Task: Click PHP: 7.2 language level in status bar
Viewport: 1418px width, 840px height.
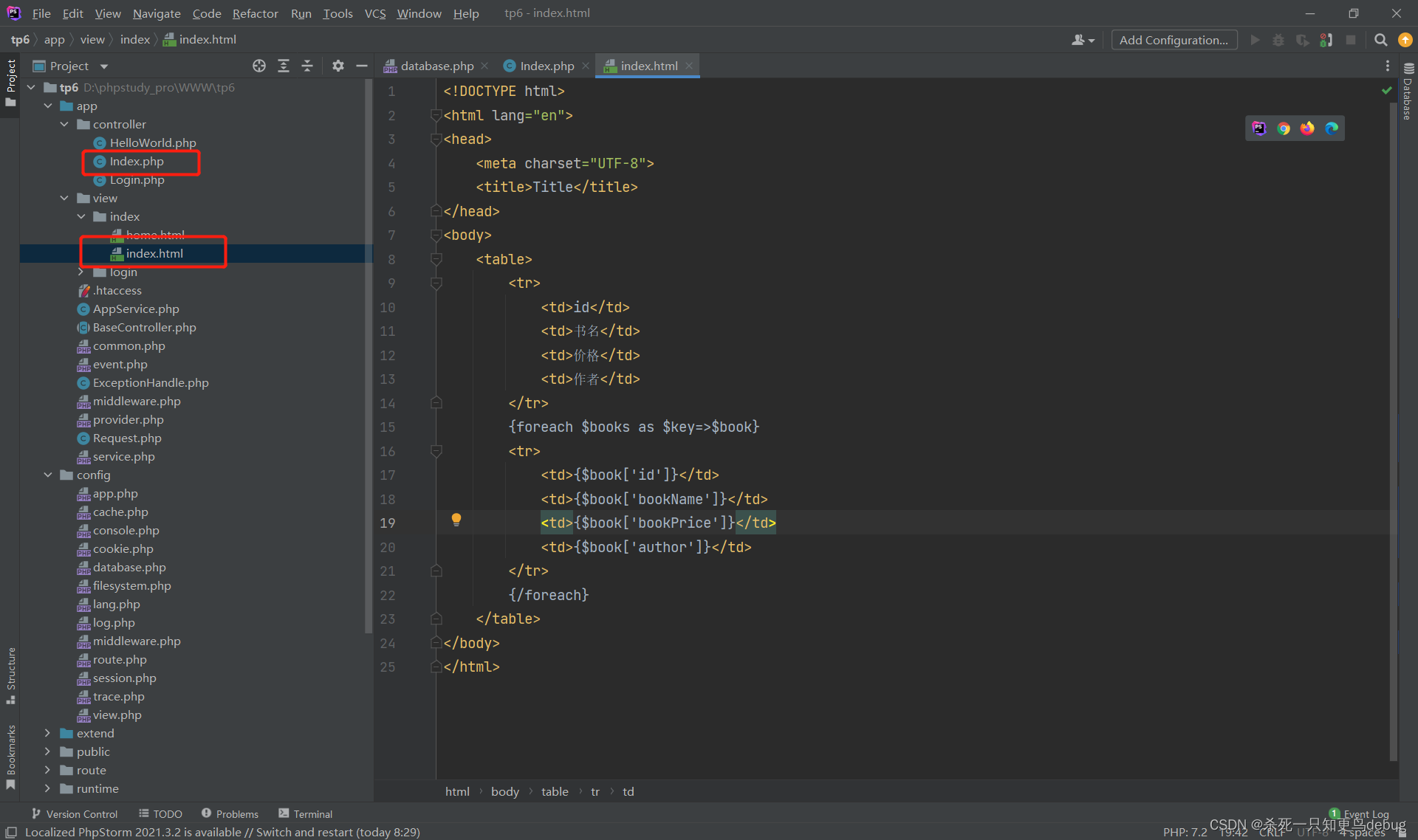Action: (x=1185, y=832)
